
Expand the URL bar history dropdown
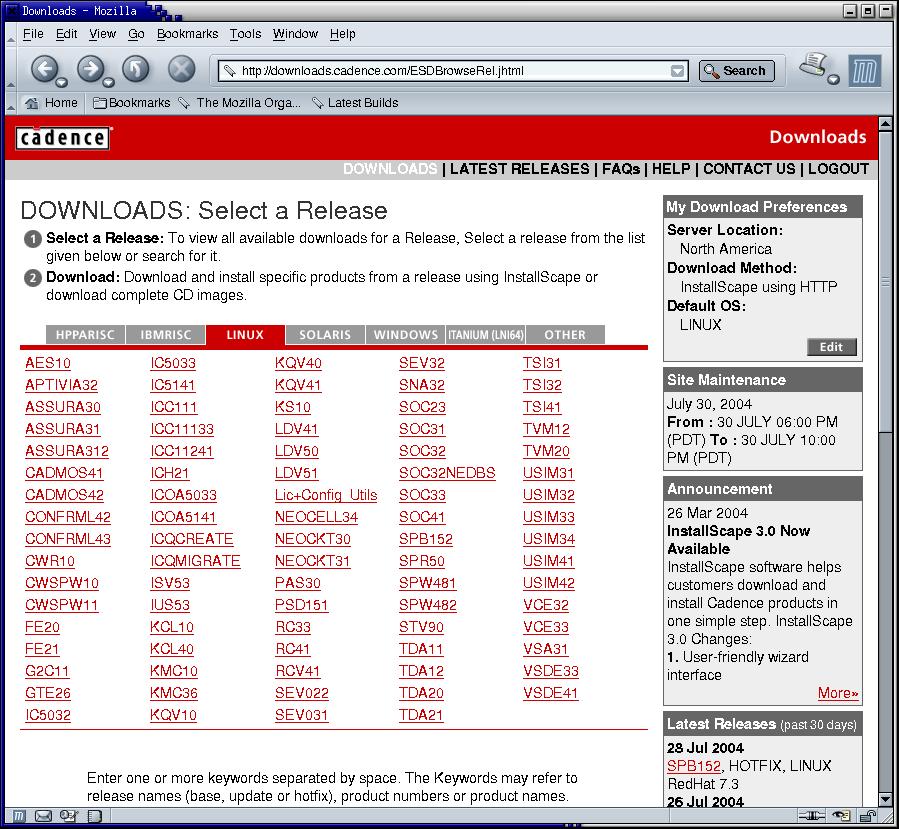(677, 71)
